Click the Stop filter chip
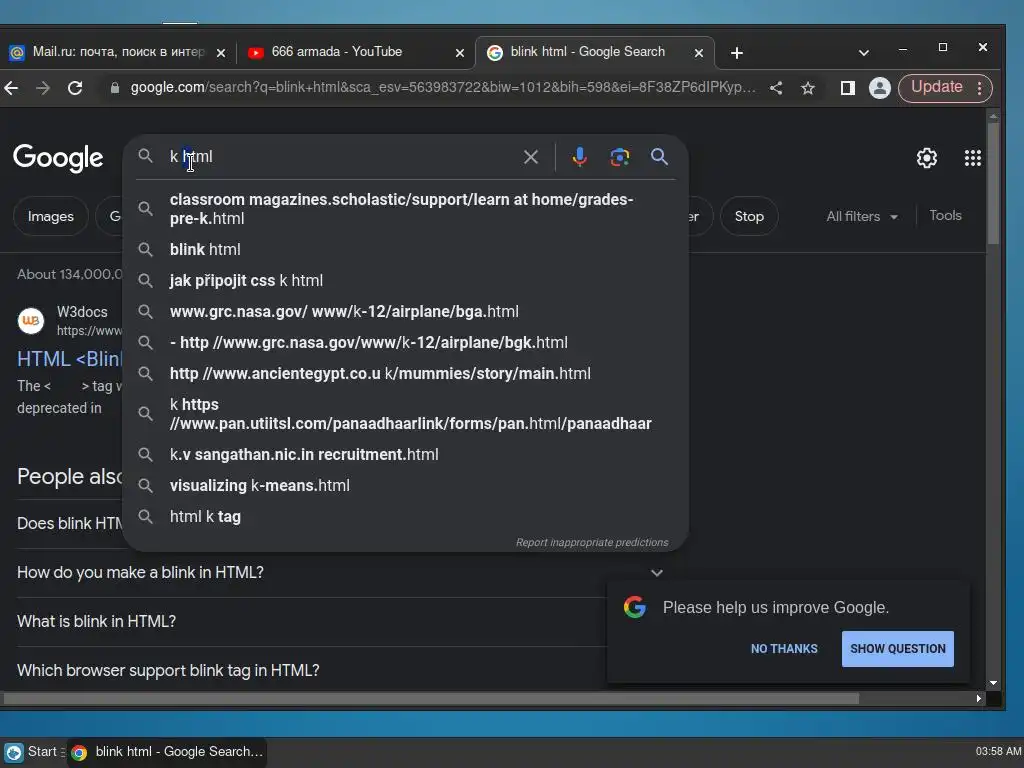Screen dimensions: 1024x768 click(748, 216)
